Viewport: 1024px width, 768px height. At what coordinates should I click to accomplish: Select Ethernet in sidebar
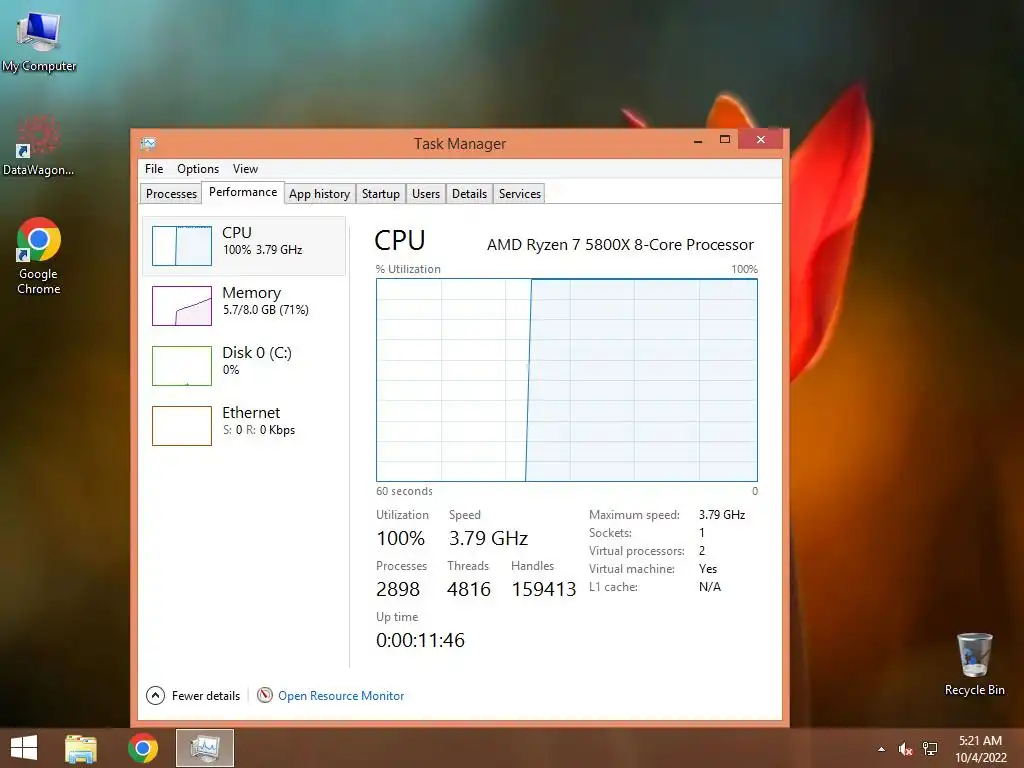[244, 426]
